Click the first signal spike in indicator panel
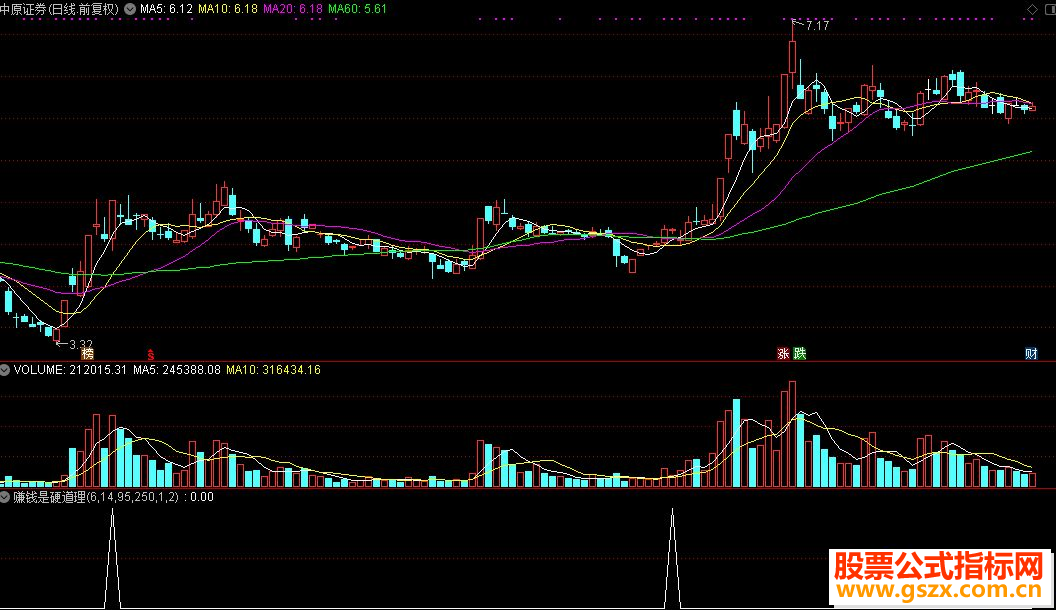The image size is (1056, 610). click(x=112, y=559)
